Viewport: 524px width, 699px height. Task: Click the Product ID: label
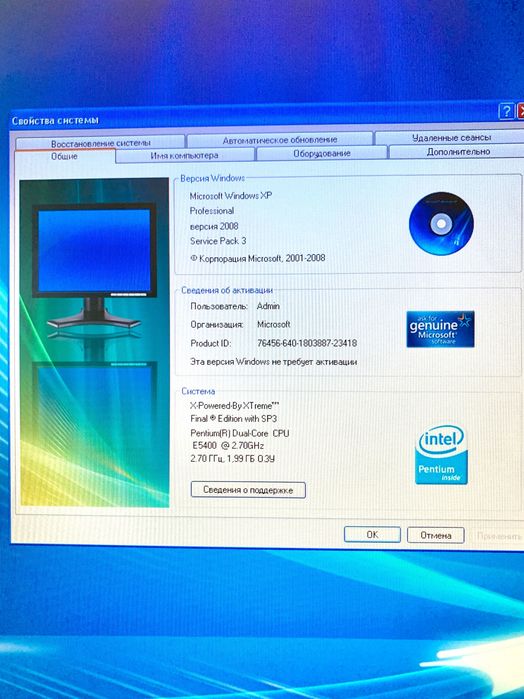(x=210, y=344)
